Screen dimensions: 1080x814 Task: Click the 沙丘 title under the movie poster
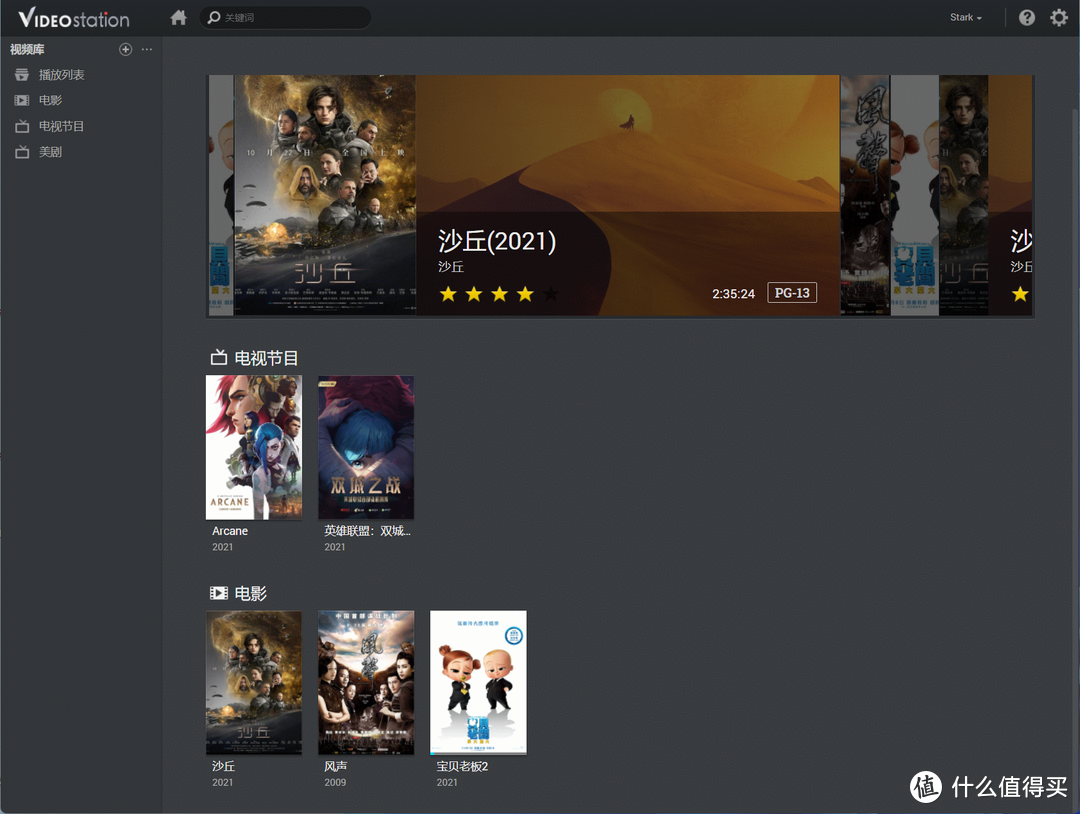[x=223, y=766]
